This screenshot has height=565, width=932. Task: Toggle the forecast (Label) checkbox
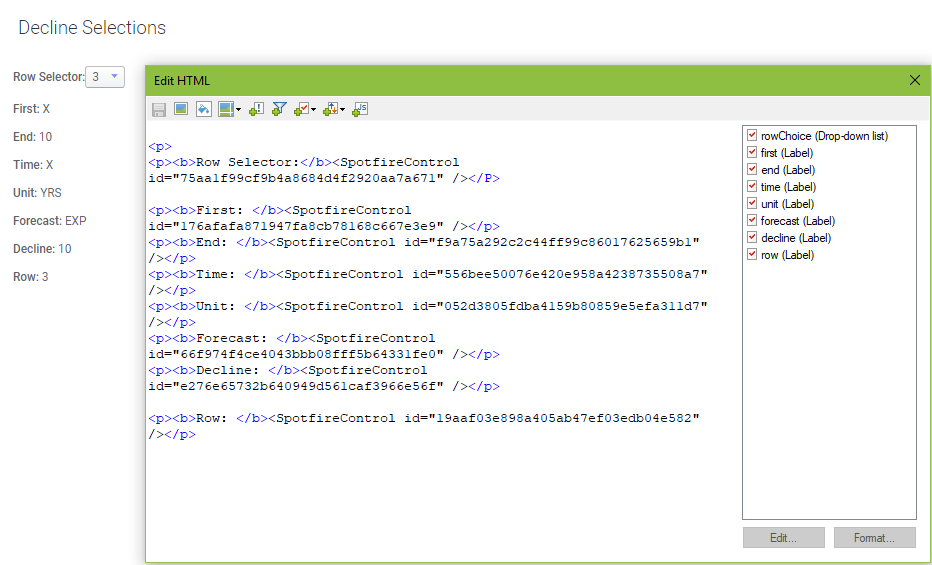[752, 220]
